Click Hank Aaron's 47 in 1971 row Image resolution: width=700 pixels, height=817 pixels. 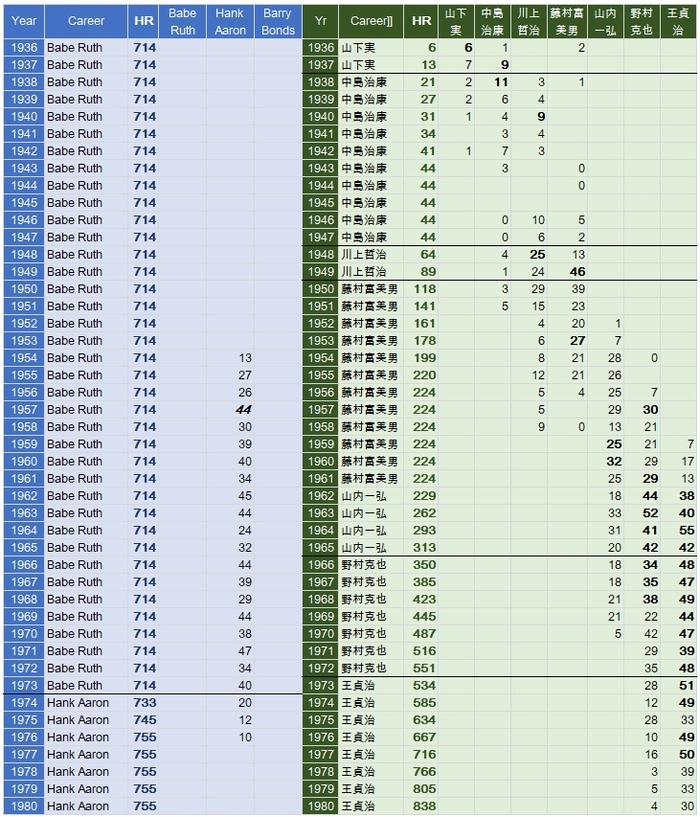tap(245, 651)
